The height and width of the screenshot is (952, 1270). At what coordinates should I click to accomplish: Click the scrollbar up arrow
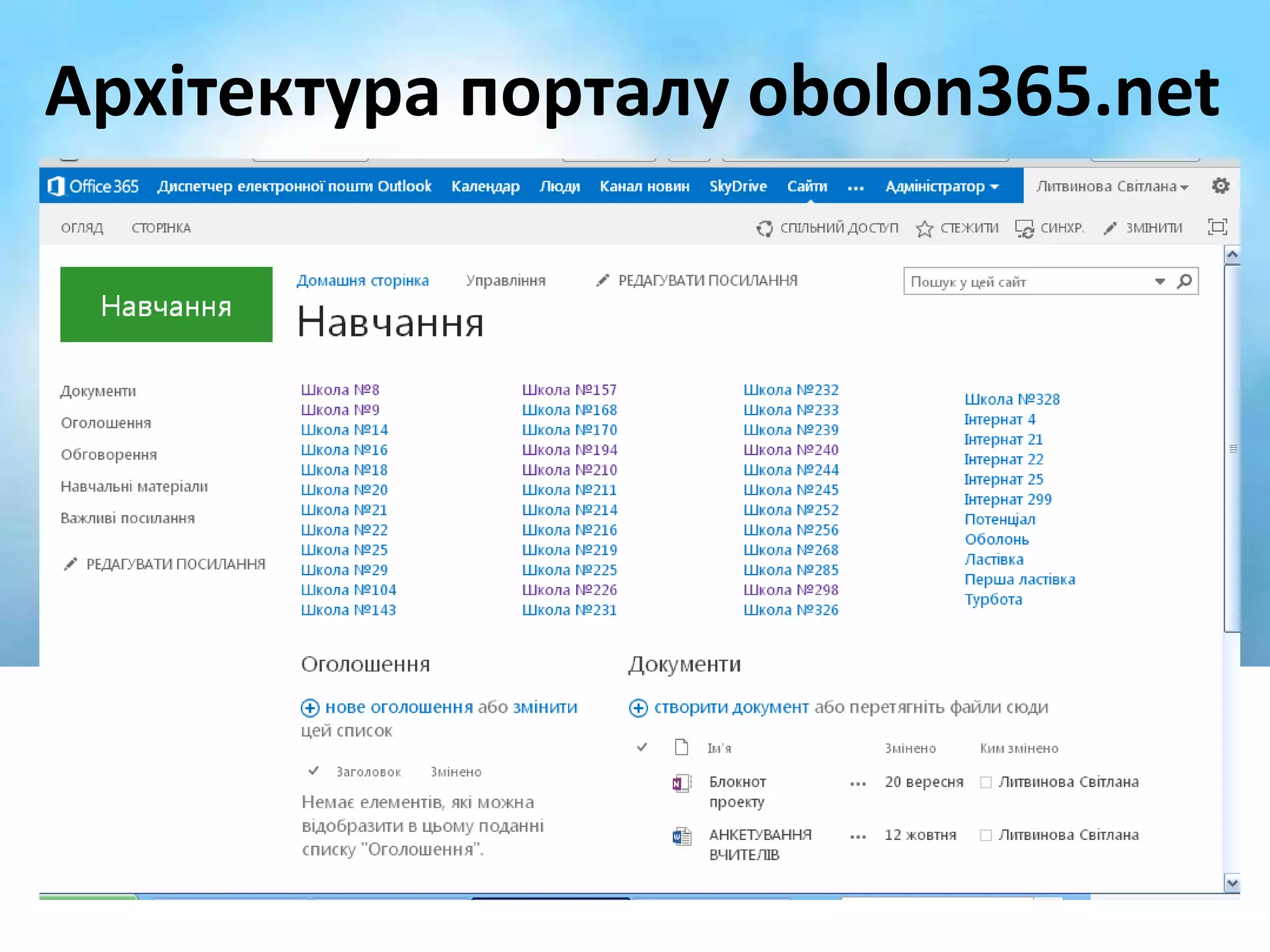tap(1232, 255)
